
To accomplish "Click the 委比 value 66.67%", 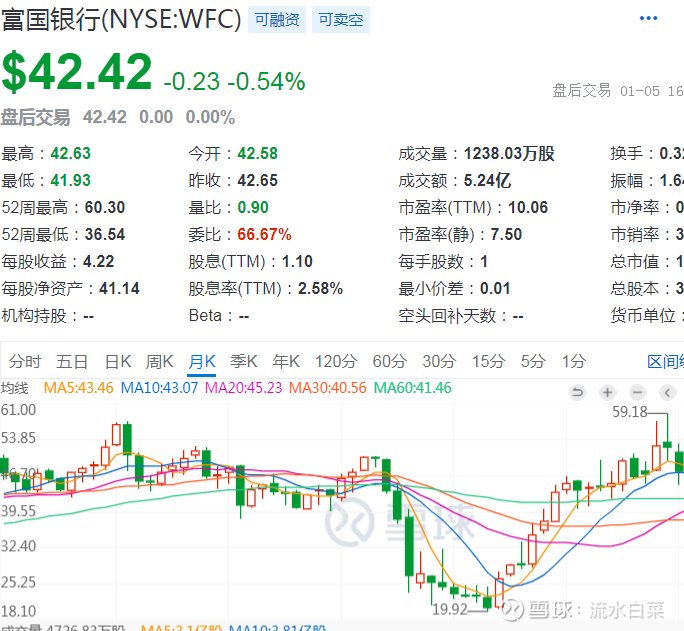I will point(264,235).
